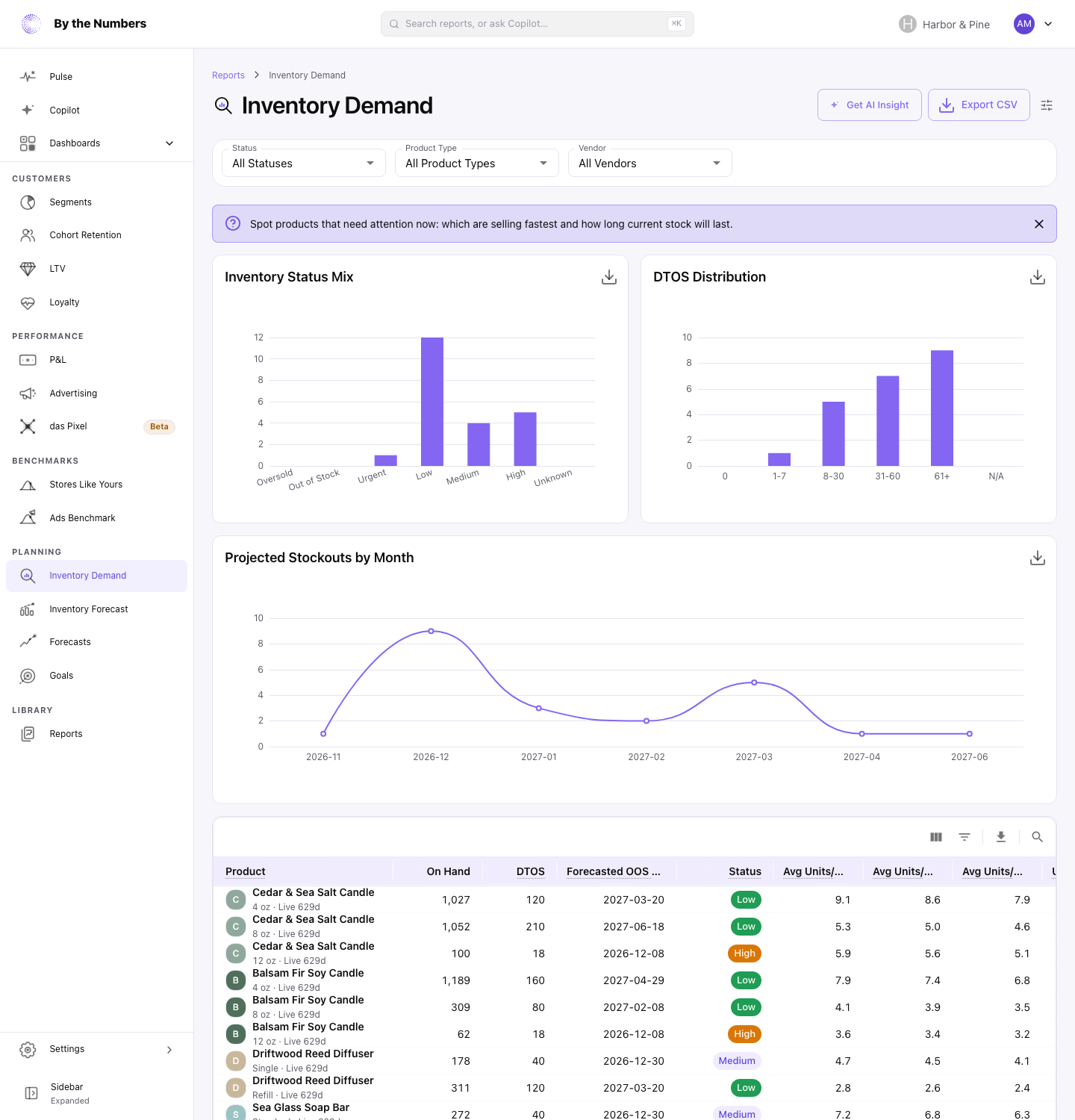Click Get AI Insight button
Viewport: 1075px width, 1120px height.
point(870,105)
